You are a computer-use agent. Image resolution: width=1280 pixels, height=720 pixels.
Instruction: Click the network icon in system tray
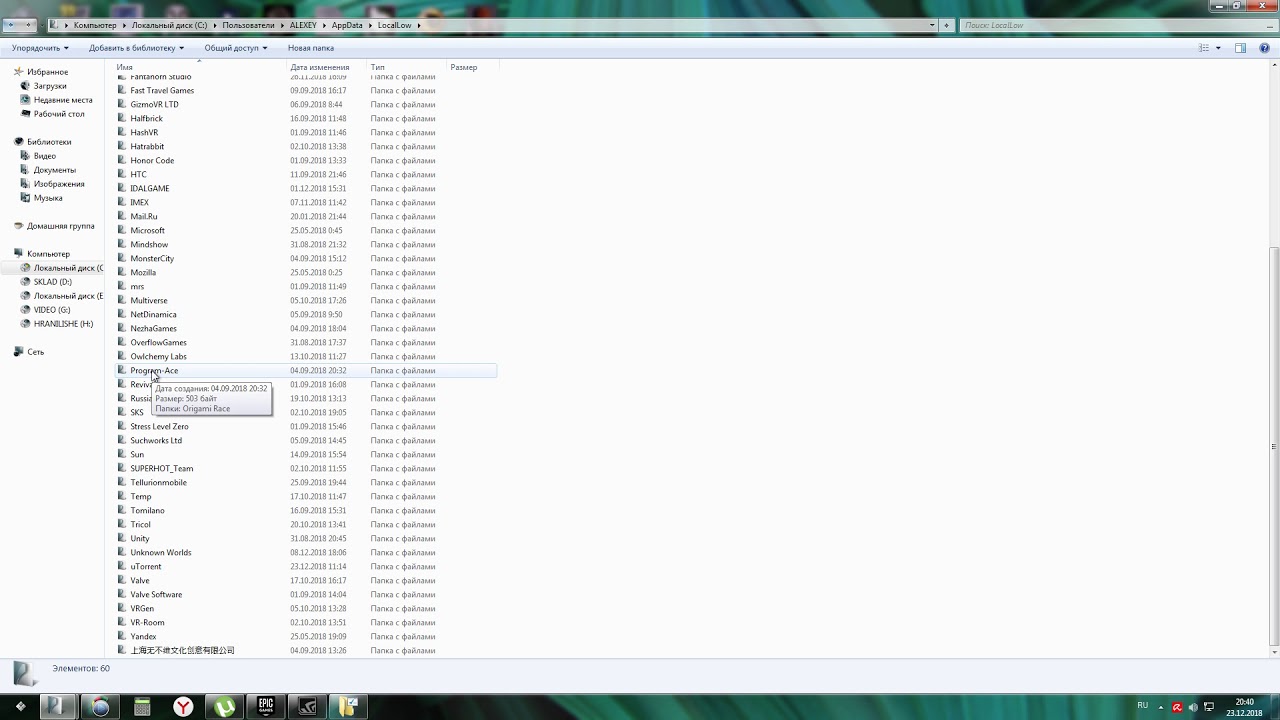(x=1209, y=707)
